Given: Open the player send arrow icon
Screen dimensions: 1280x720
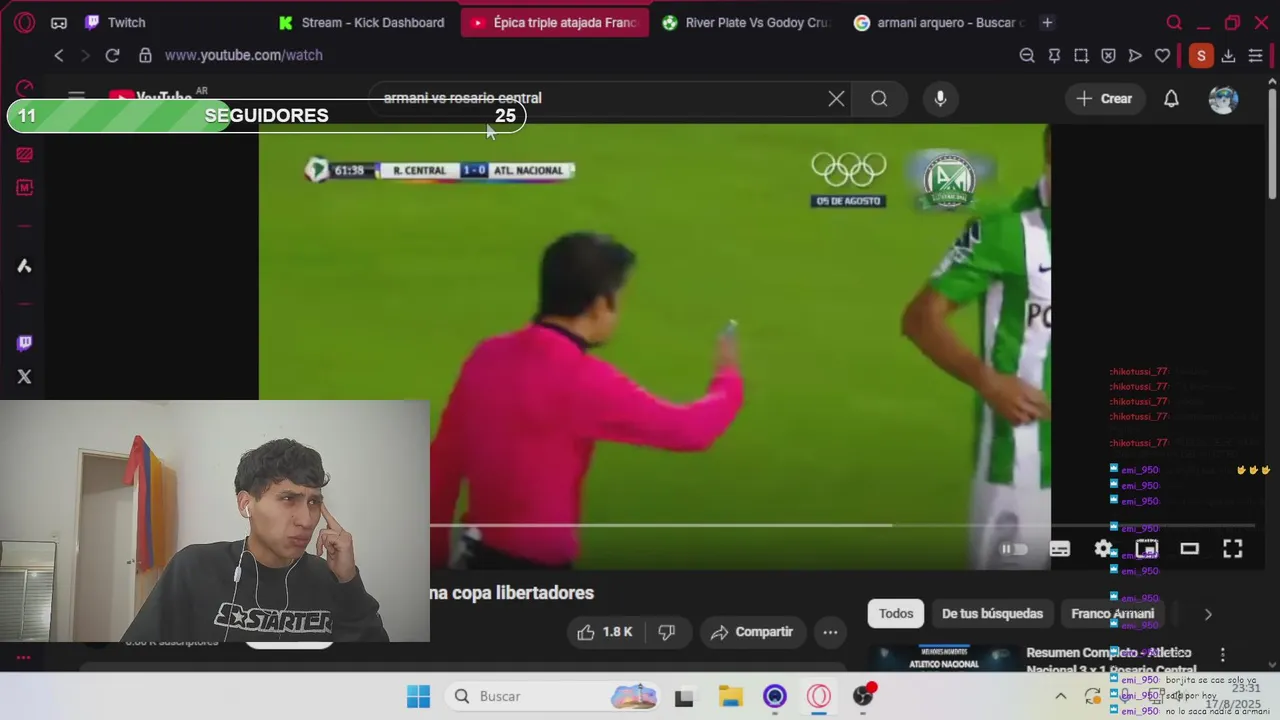Looking at the screenshot, I should pyautogui.click(x=1135, y=55).
